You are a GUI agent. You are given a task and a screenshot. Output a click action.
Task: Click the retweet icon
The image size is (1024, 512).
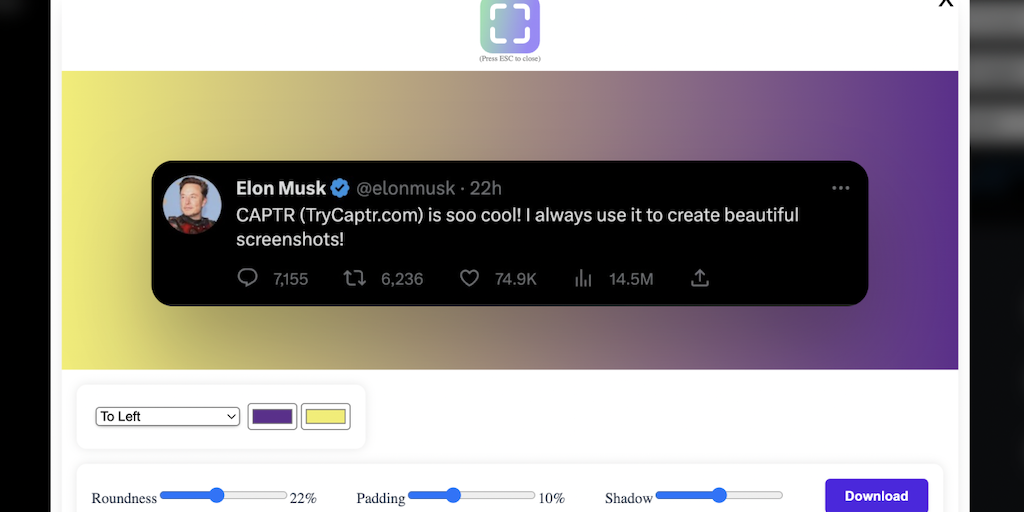(354, 278)
